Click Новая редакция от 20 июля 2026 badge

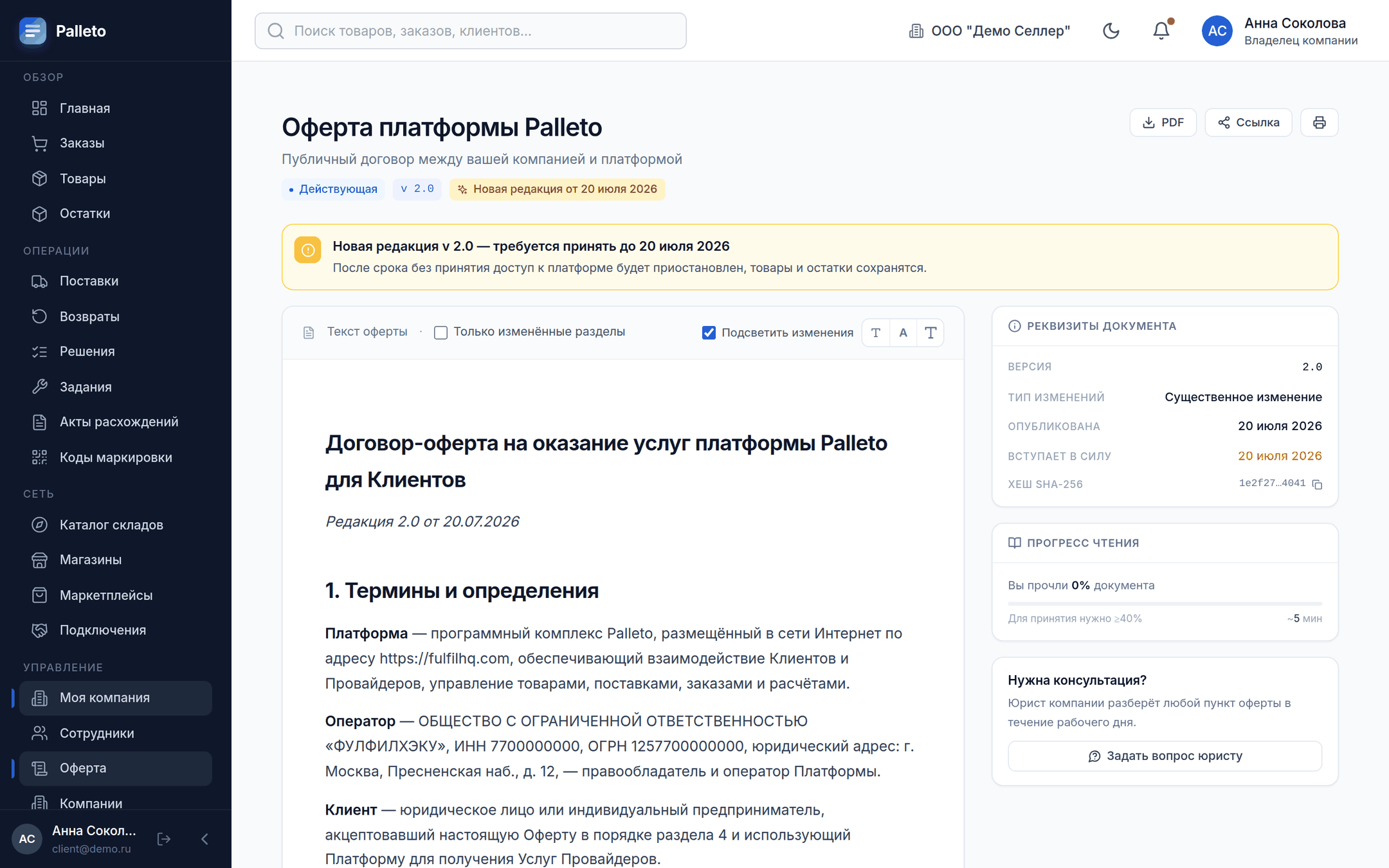(558, 189)
